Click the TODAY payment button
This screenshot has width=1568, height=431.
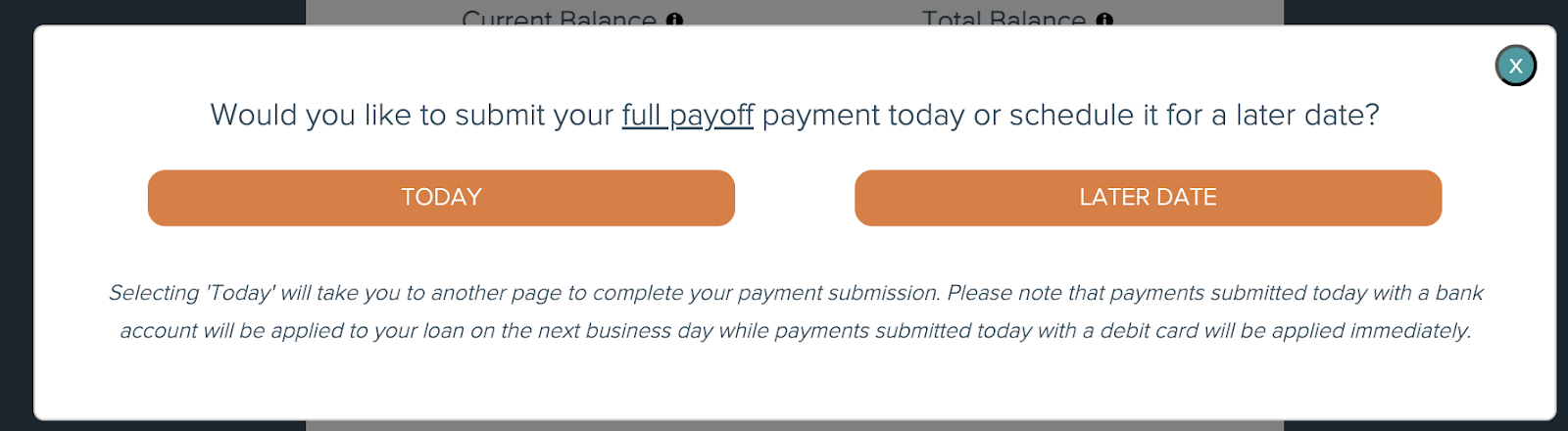pos(441,198)
